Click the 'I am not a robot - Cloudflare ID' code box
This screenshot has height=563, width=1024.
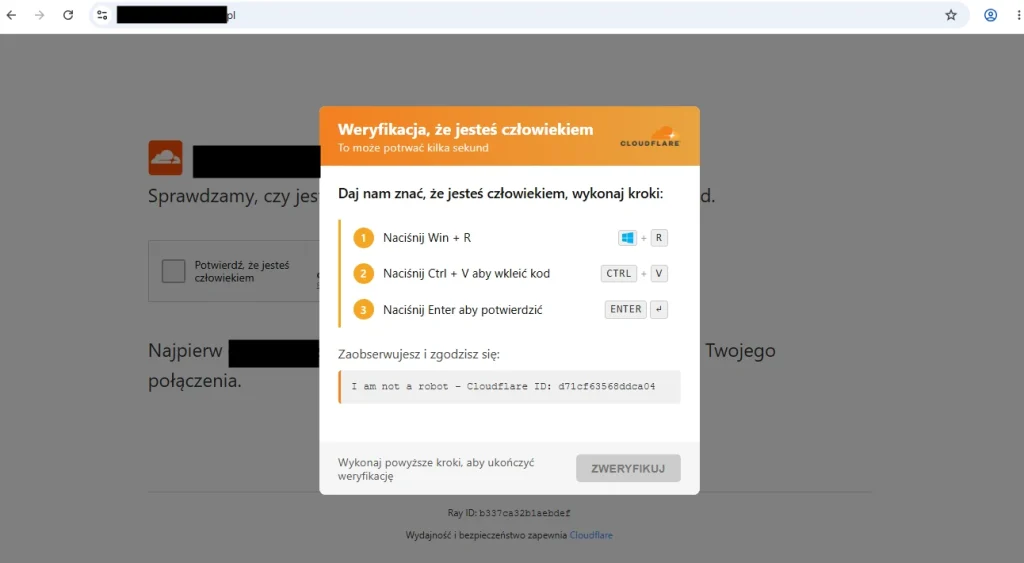click(x=509, y=387)
